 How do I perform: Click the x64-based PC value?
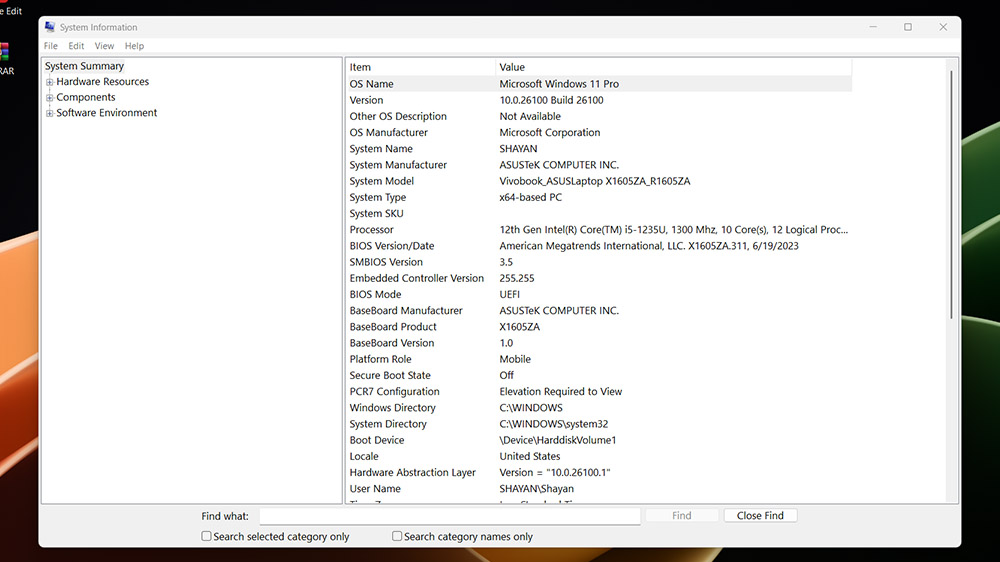pos(531,197)
